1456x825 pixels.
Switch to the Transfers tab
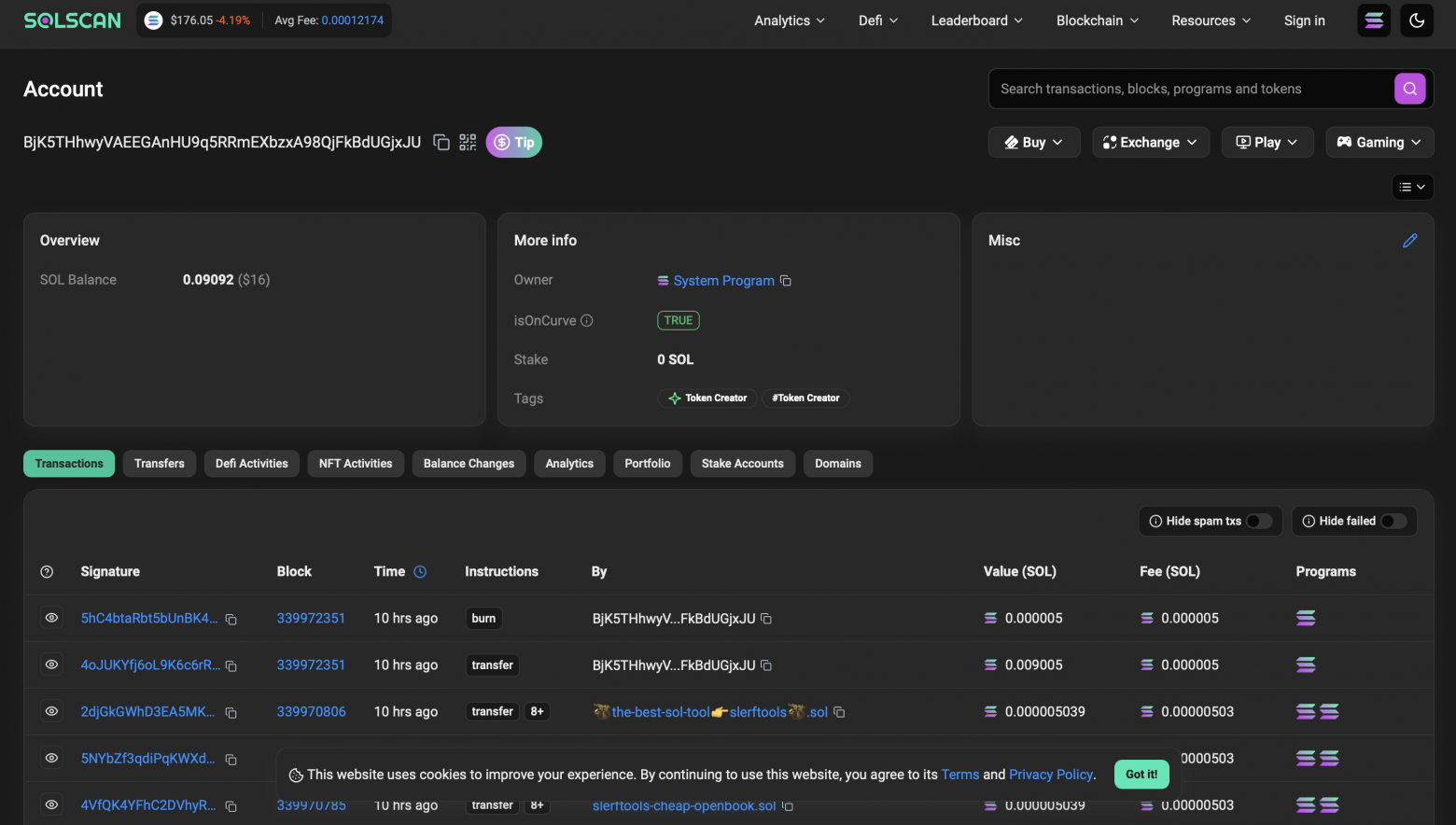tap(160, 464)
